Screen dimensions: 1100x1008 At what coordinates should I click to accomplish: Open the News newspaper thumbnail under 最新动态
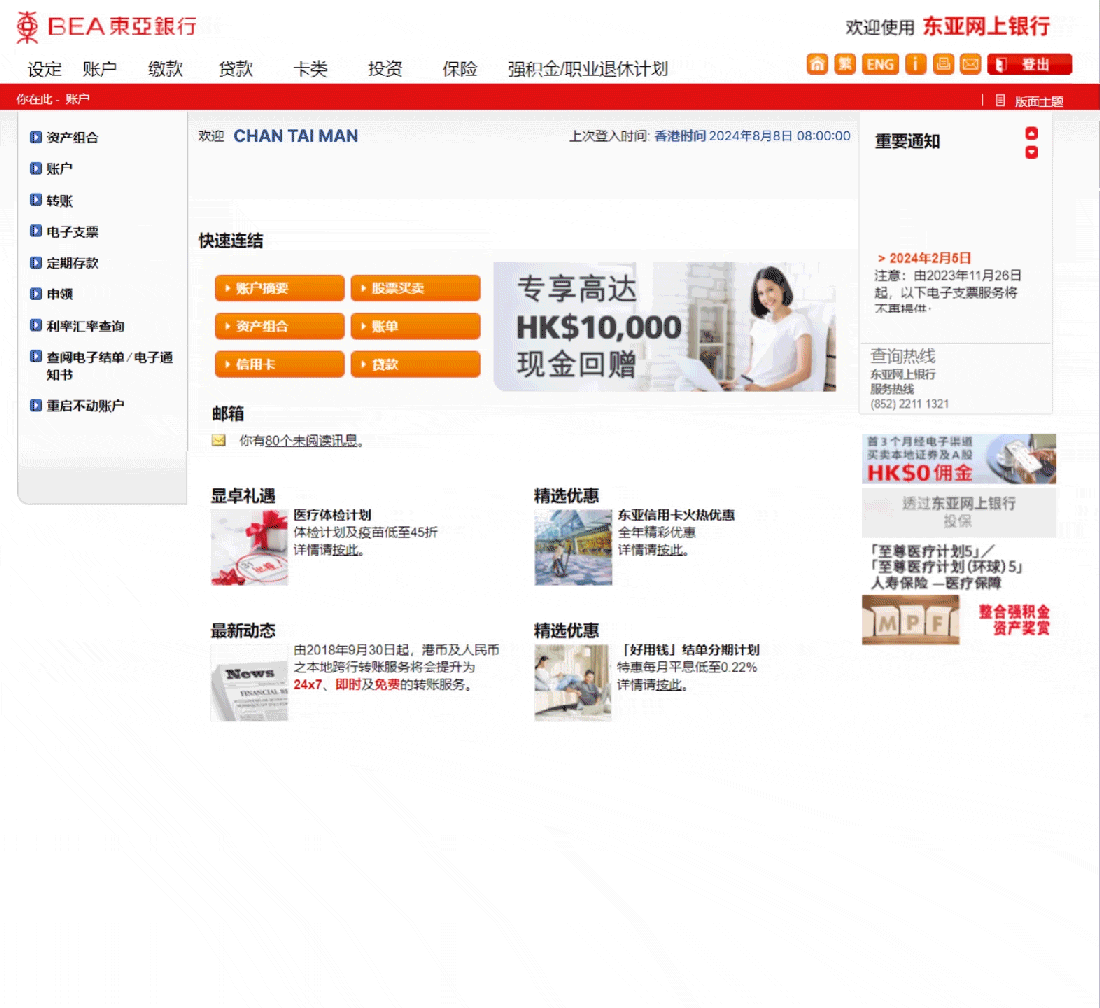pos(250,683)
